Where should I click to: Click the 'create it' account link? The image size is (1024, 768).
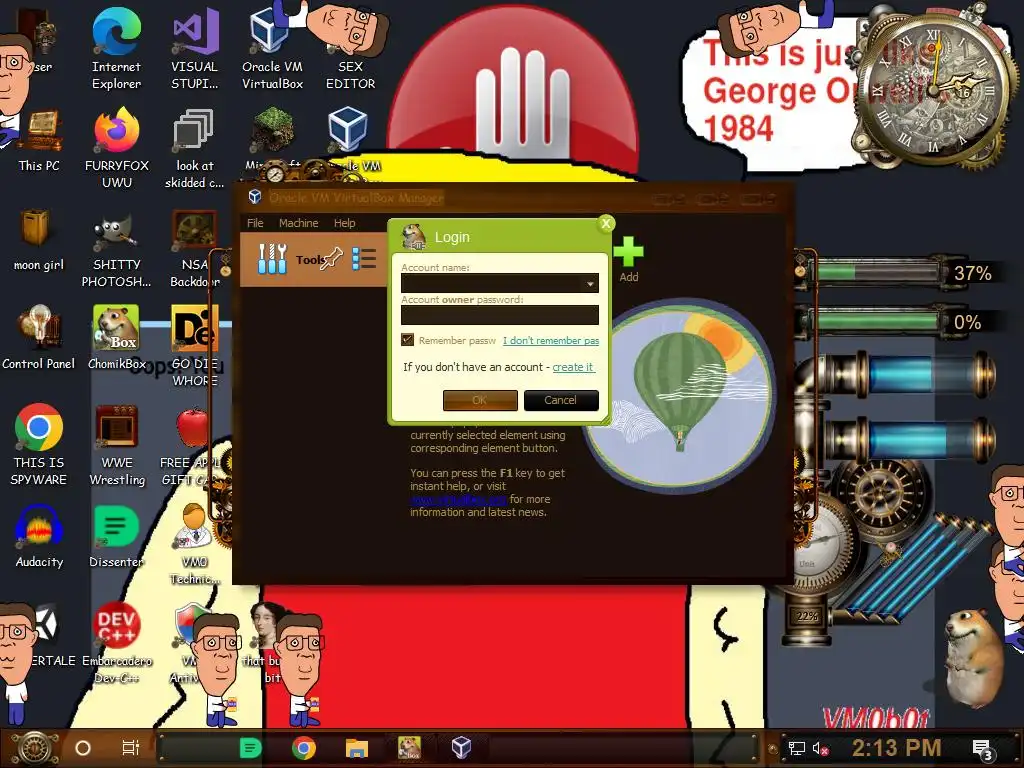573,367
